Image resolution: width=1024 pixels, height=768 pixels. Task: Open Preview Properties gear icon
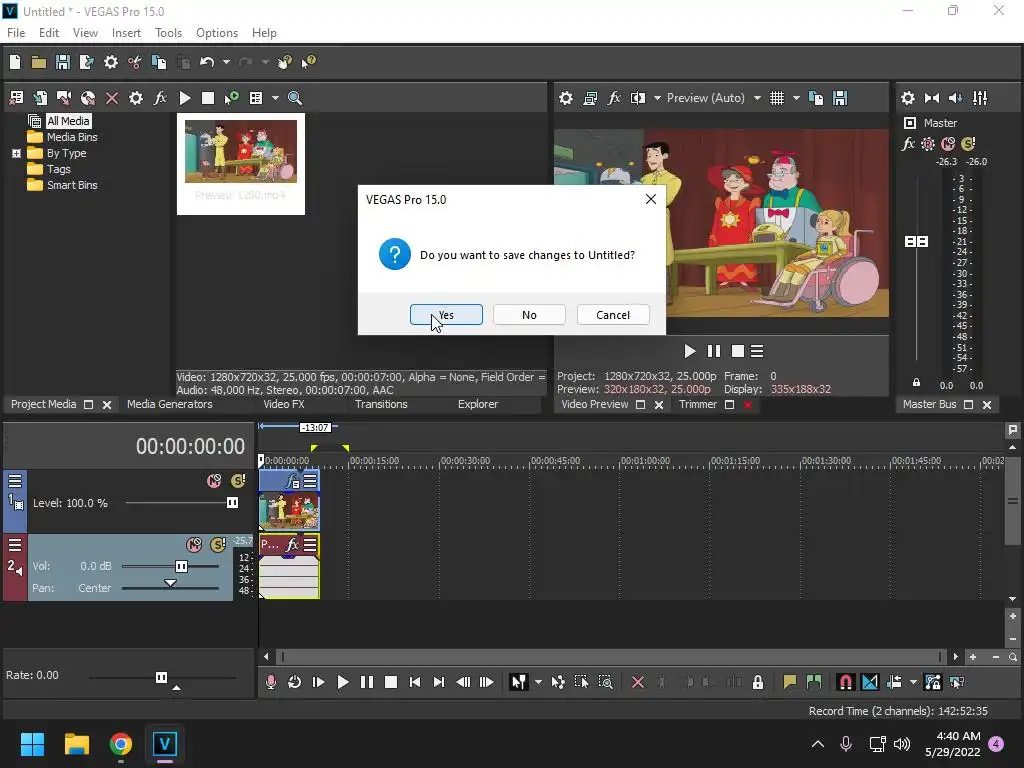click(566, 98)
